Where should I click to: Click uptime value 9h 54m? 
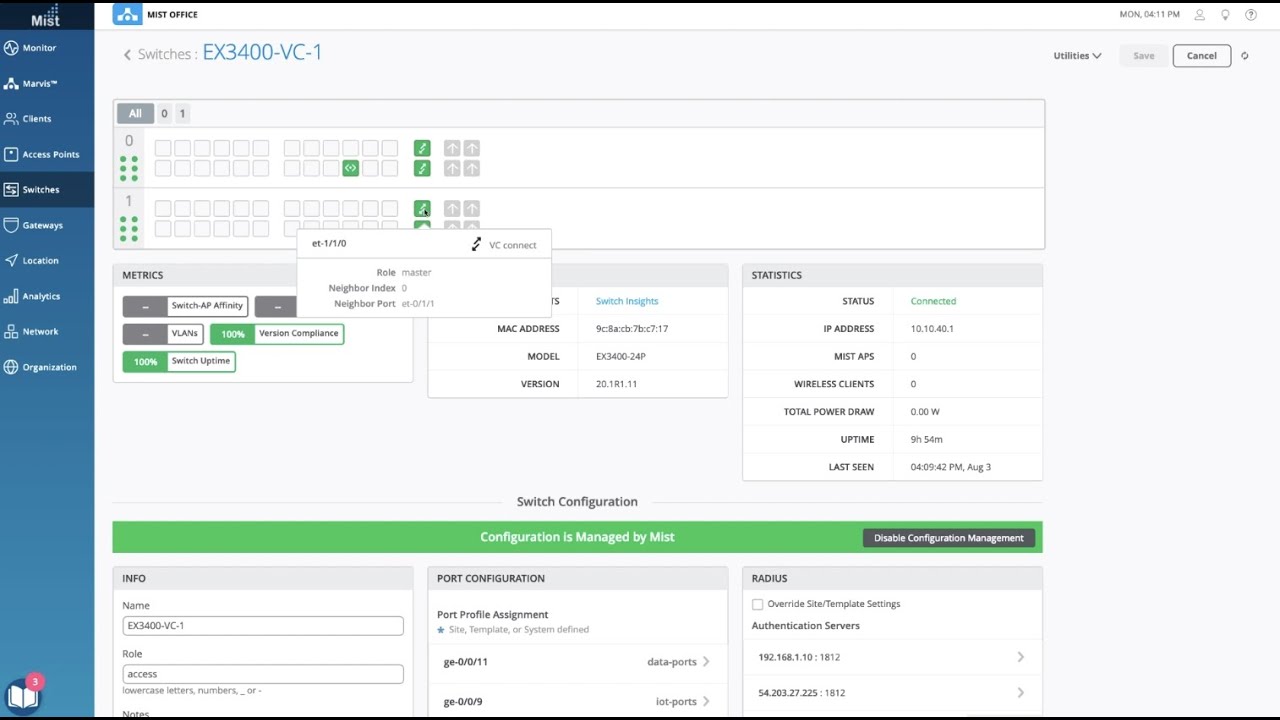(926, 439)
